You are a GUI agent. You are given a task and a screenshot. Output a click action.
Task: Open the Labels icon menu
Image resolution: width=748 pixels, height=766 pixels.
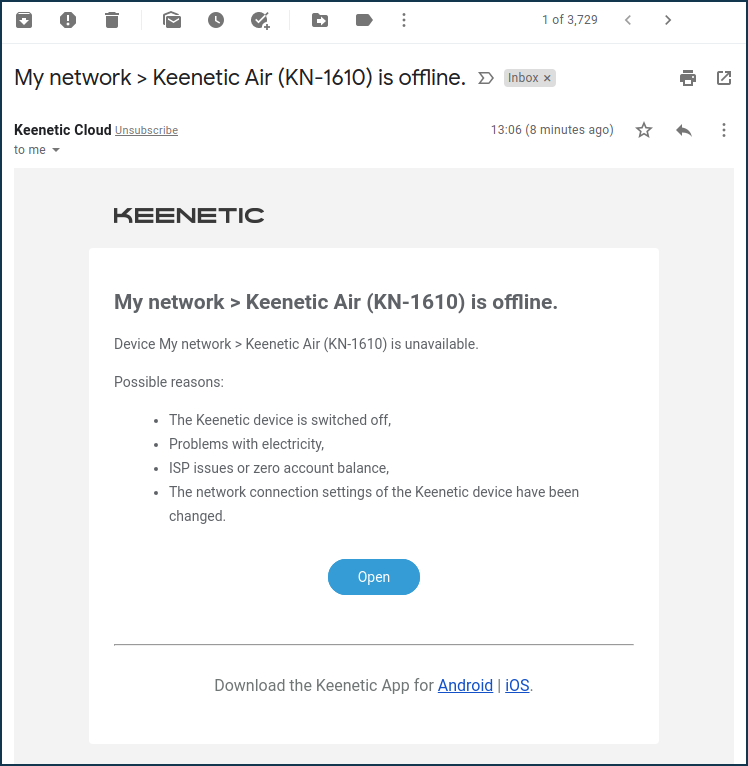[x=364, y=20]
